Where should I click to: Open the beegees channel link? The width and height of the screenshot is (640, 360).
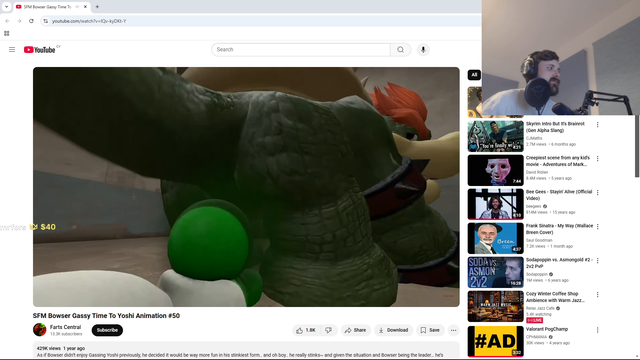(x=533, y=207)
